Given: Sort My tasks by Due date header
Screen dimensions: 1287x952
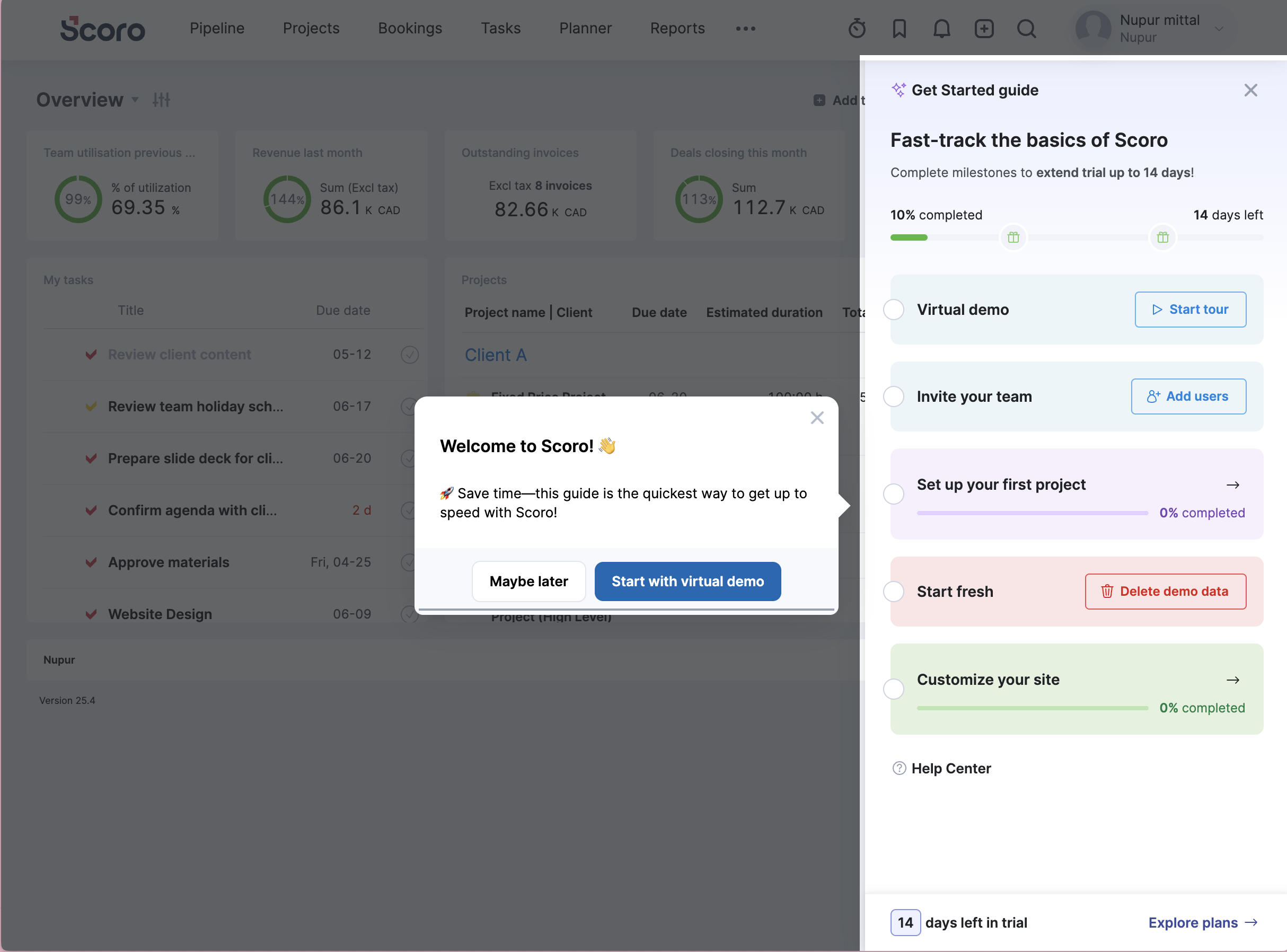Looking at the screenshot, I should click(x=343, y=310).
